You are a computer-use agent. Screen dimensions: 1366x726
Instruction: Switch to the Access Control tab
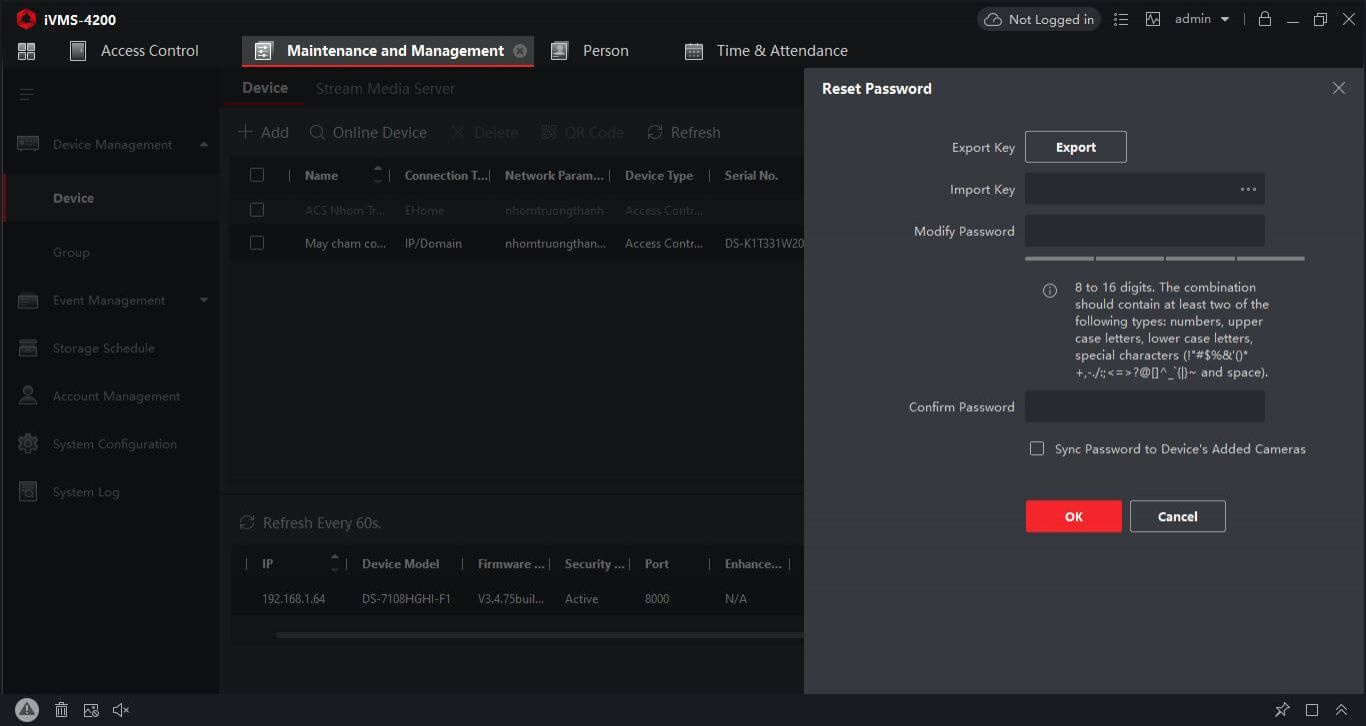click(134, 51)
